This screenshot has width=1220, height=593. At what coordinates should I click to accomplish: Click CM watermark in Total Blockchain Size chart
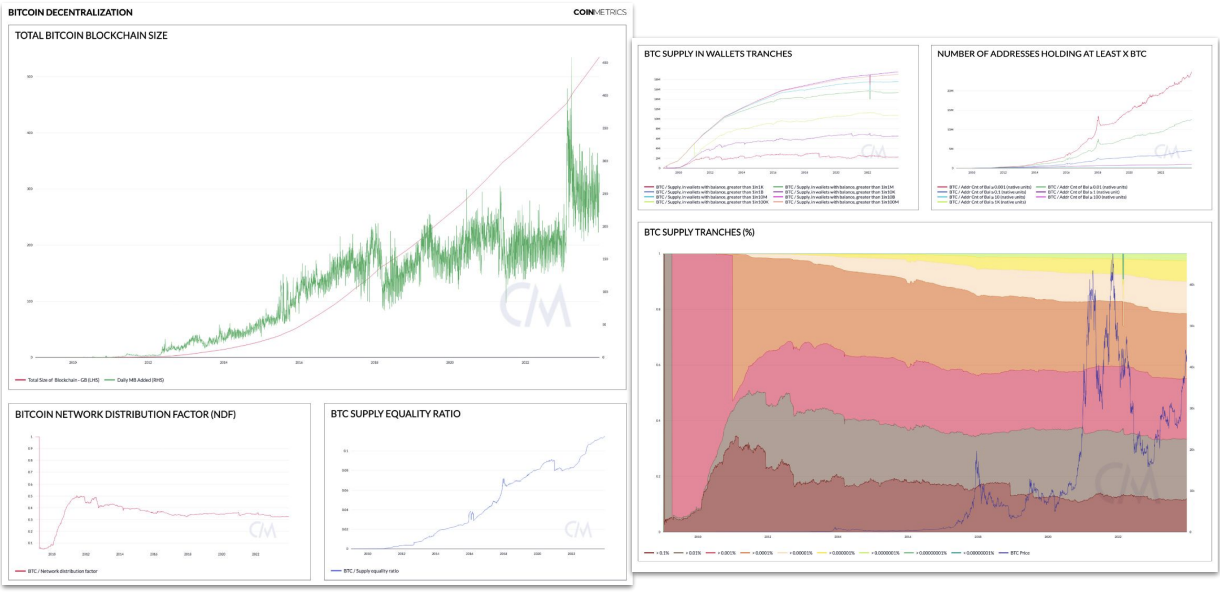point(535,306)
